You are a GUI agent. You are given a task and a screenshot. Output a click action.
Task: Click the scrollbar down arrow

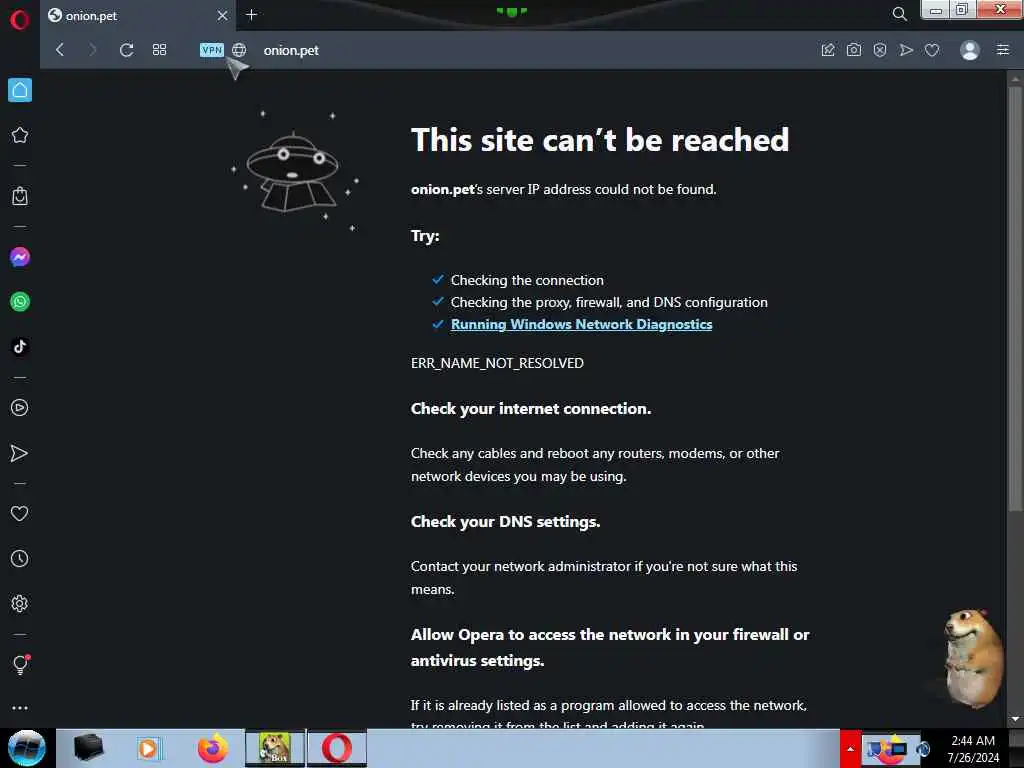pos(1015,719)
